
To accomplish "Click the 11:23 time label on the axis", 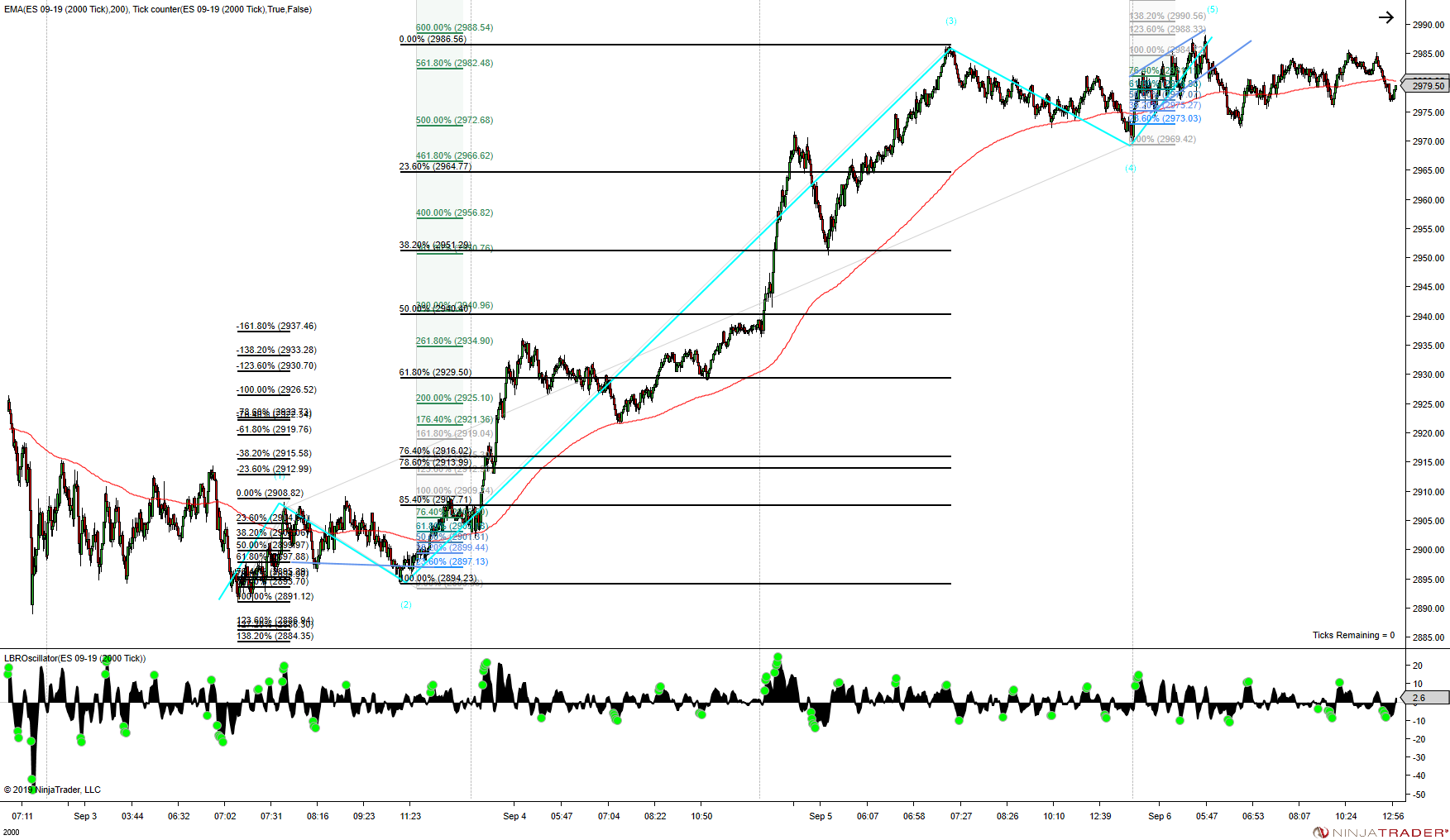I will [410, 816].
